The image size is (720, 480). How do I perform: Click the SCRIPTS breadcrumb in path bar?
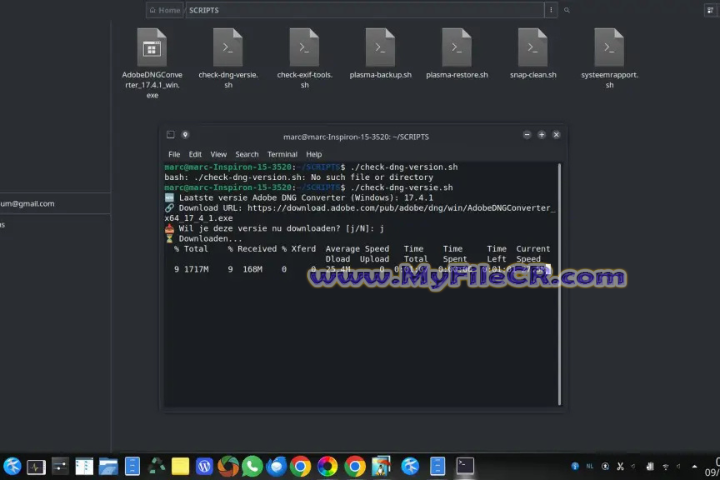tap(204, 10)
